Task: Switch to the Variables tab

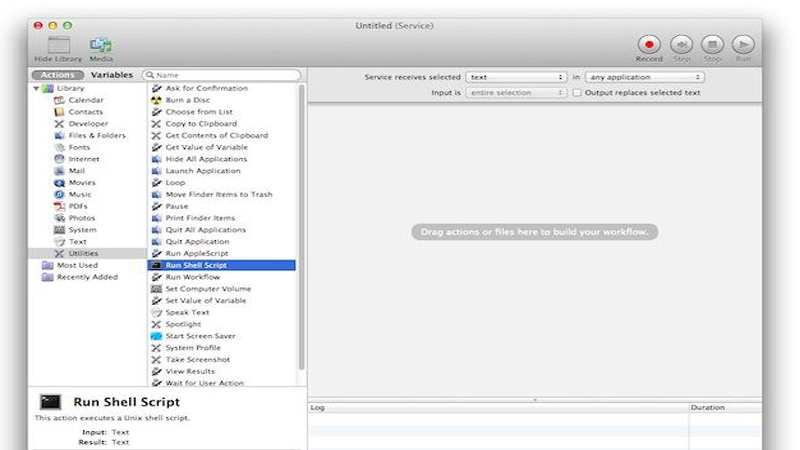Action: (x=111, y=75)
